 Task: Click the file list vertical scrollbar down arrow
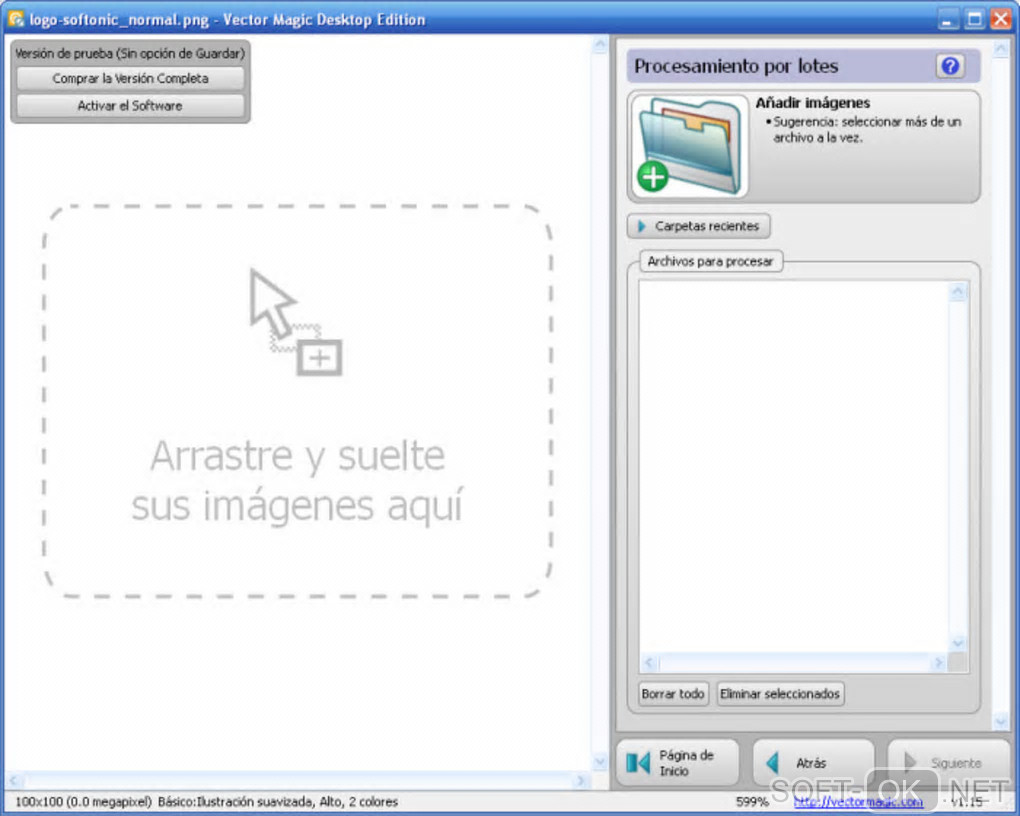tap(958, 643)
